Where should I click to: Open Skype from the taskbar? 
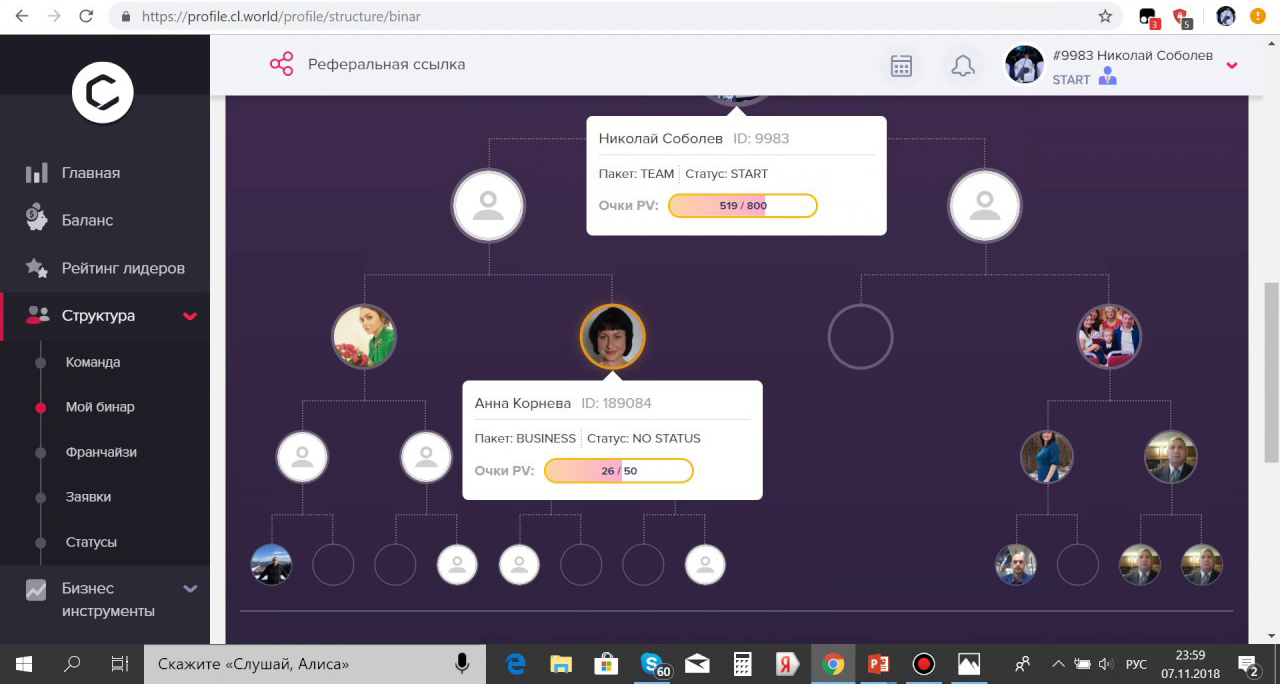654,663
